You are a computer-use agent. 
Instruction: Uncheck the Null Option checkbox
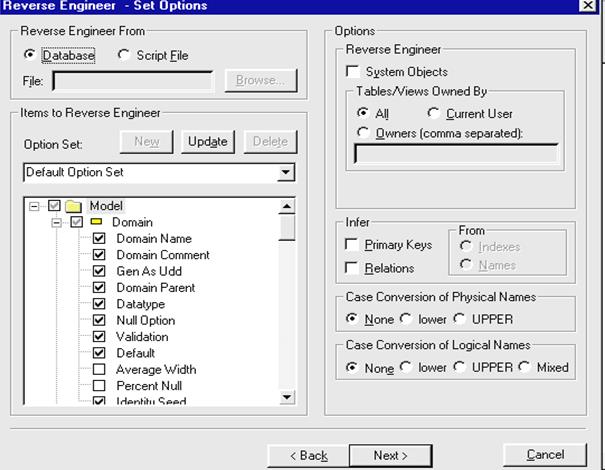pos(99,320)
